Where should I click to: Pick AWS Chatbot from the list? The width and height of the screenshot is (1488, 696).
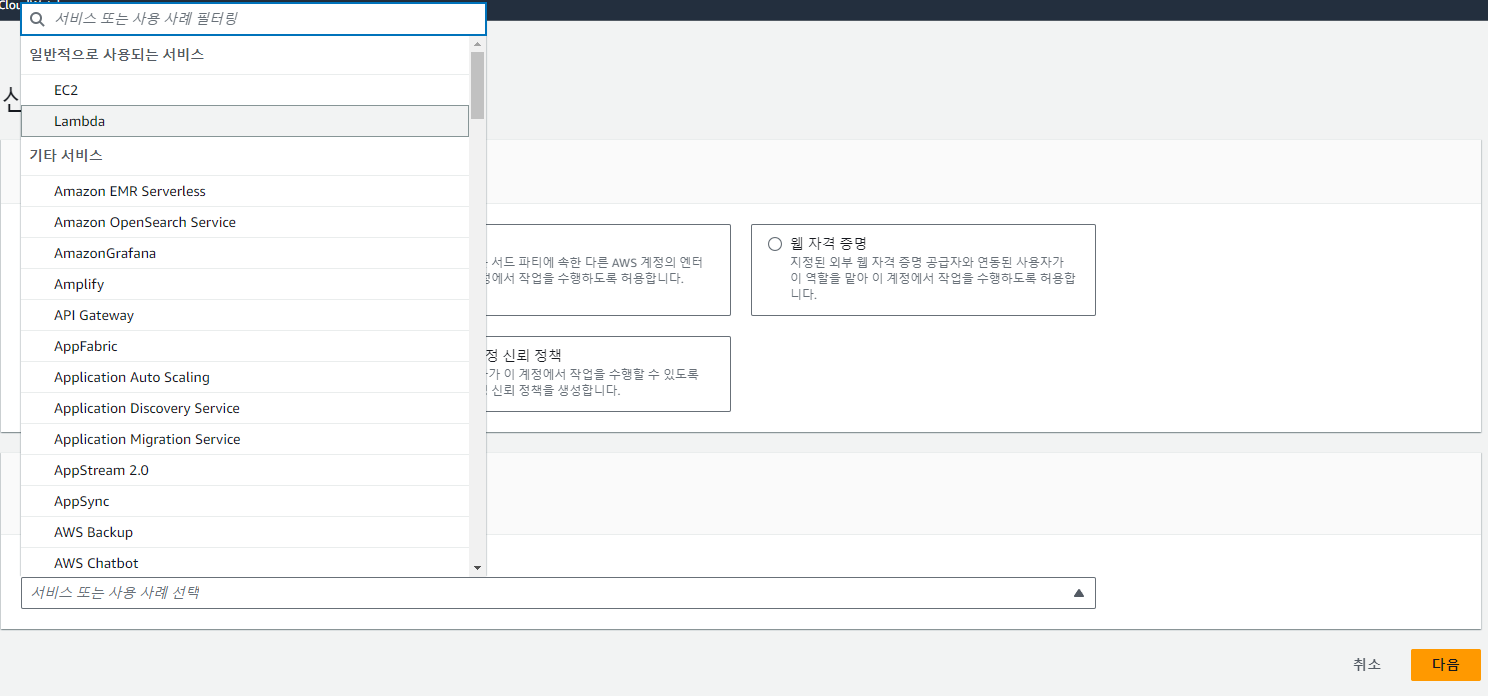245,563
